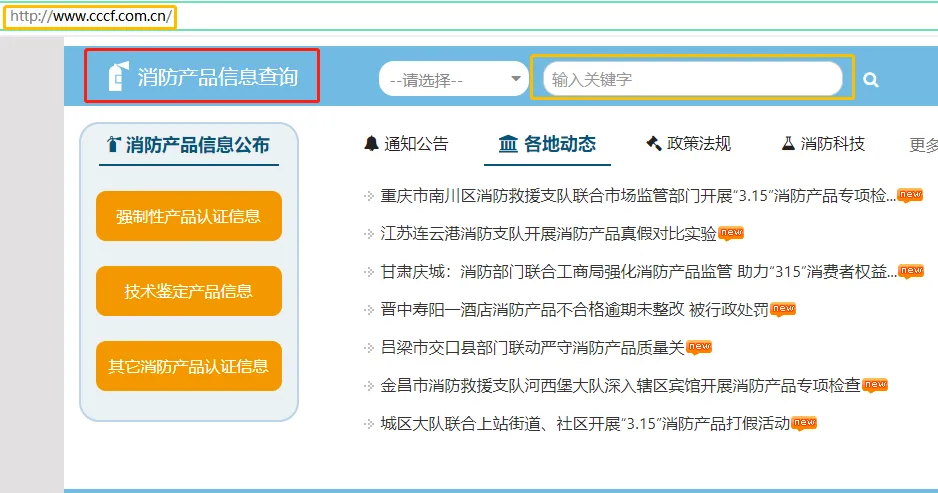Click the new badge on 江苏连云港 news

tap(732, 233)
